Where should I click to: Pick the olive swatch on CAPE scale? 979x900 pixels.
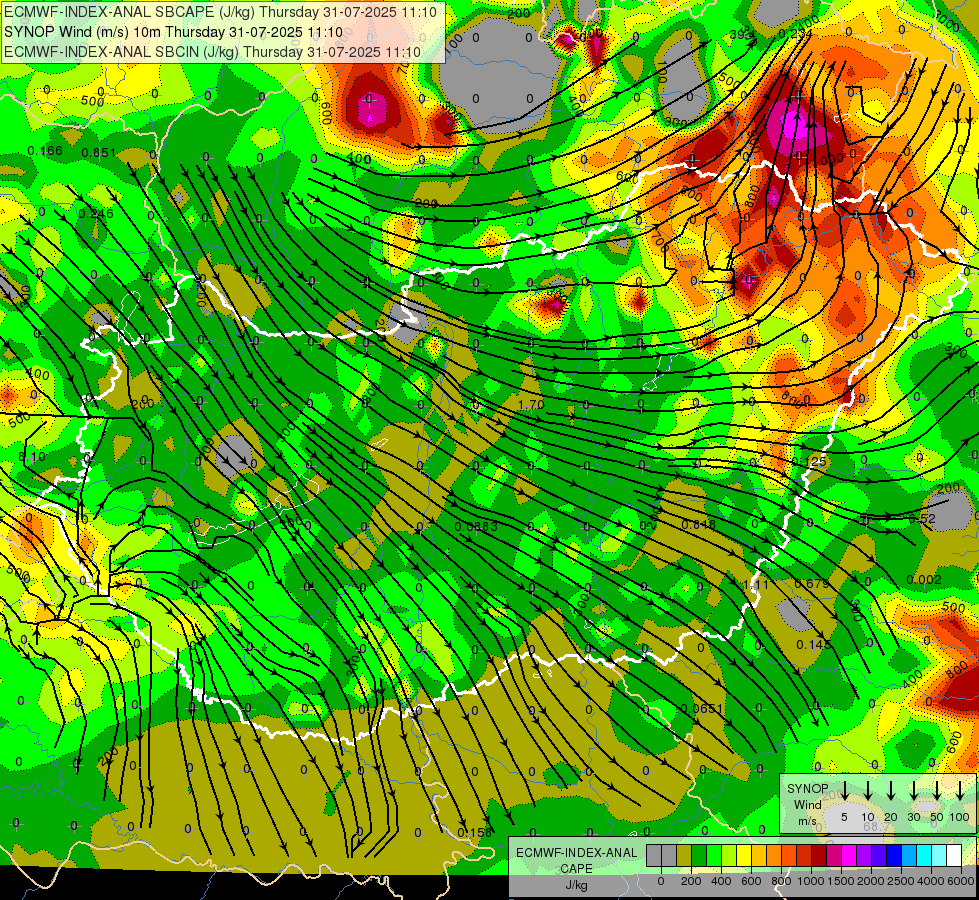(684, 855)
